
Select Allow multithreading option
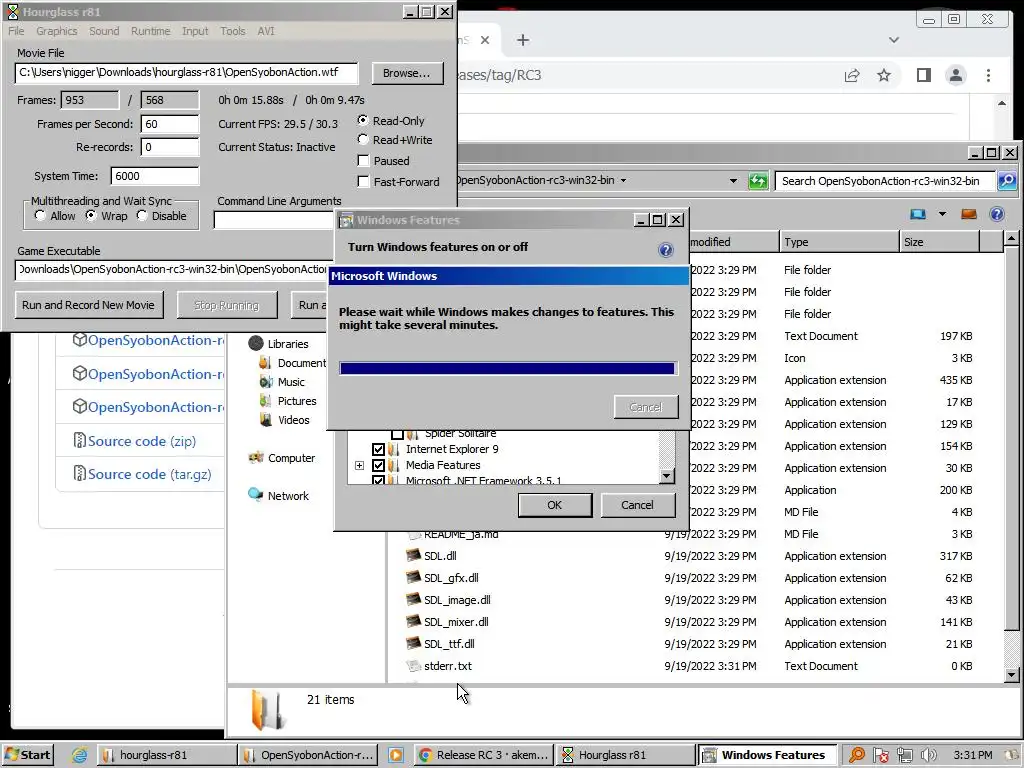tap(40, 216)
